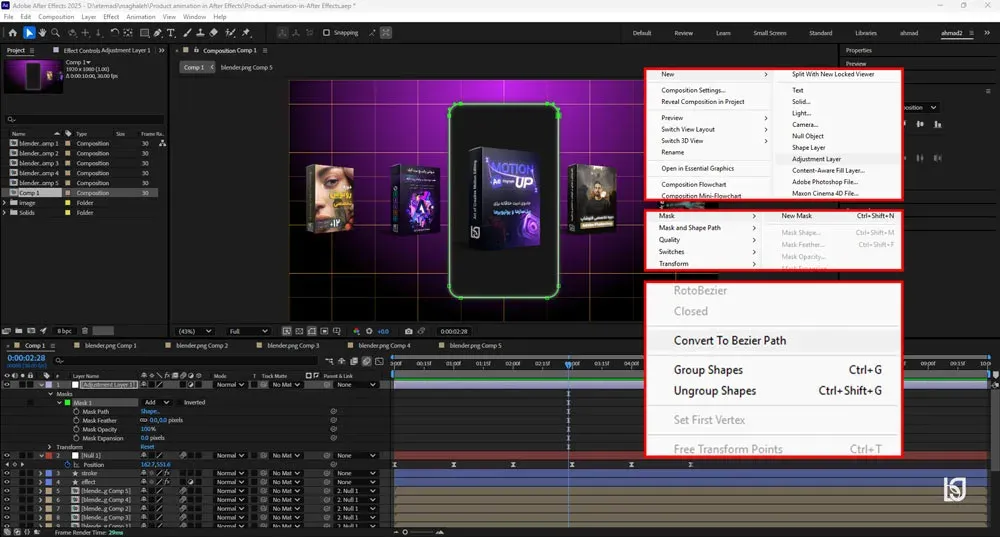Click the Shape... link of Mask Path

(x=150, y=411)
